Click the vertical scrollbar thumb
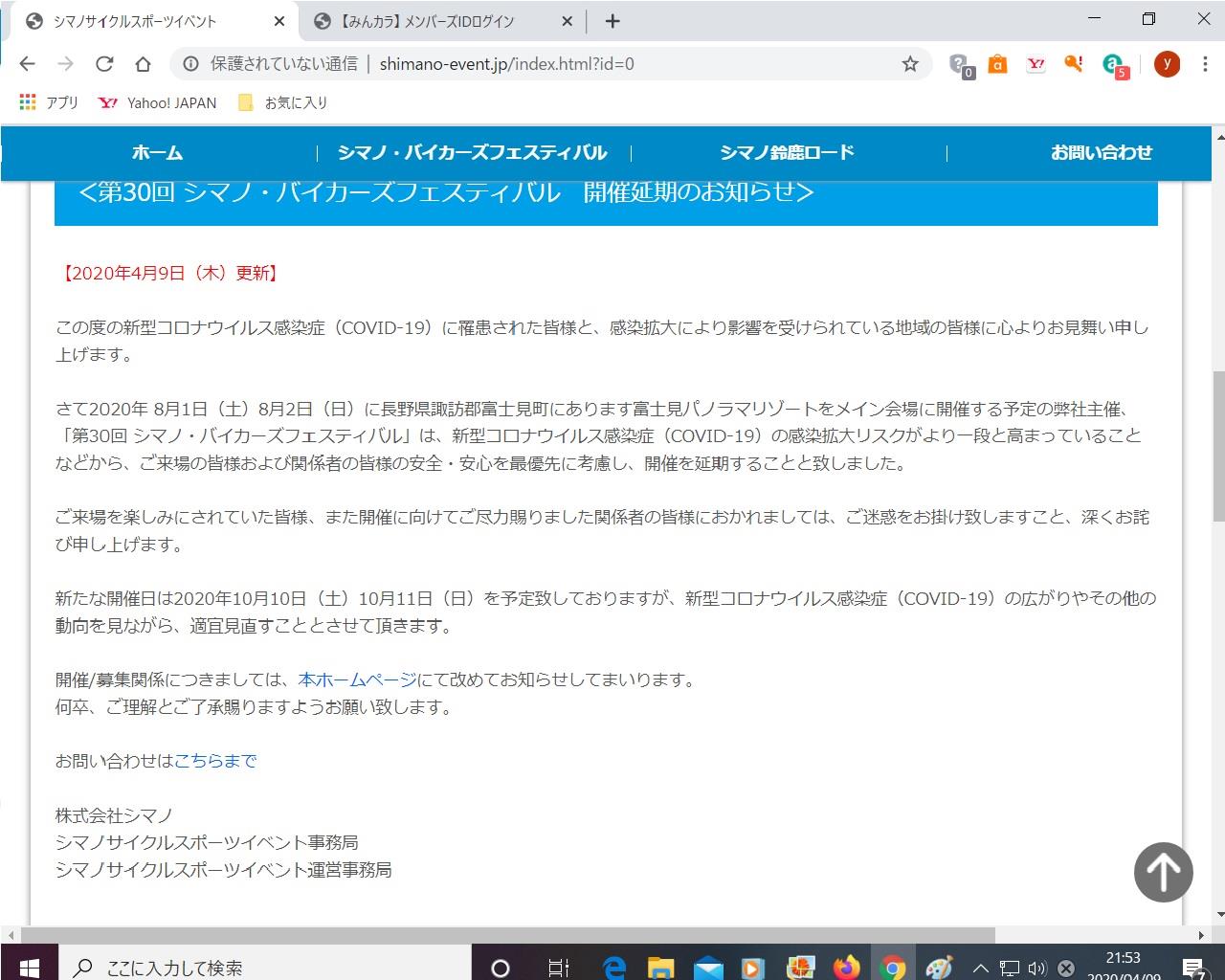1225x980 pixels. coord(1218,445)
